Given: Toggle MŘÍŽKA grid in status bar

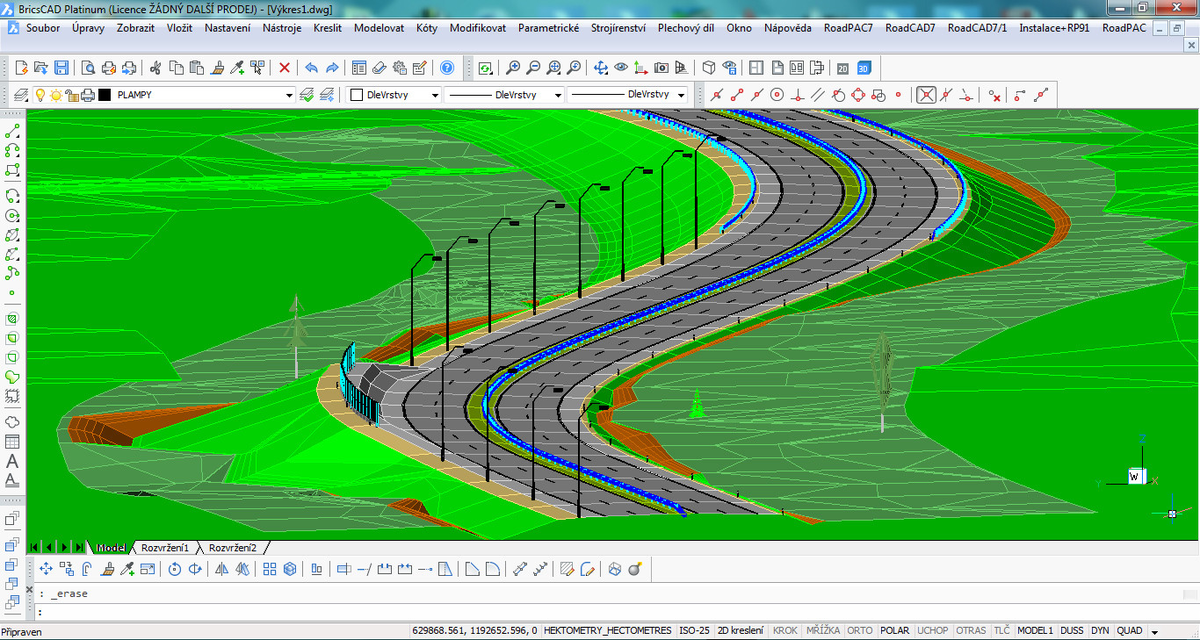Looking at the screenshot, I should coord(823,631).
